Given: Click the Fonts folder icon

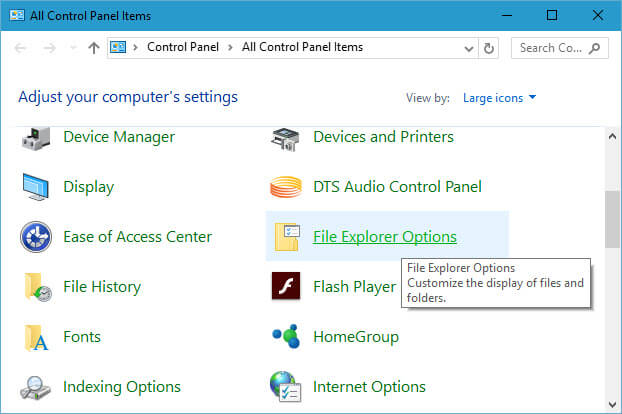Looking at the screenshot, I should point(36,337).
